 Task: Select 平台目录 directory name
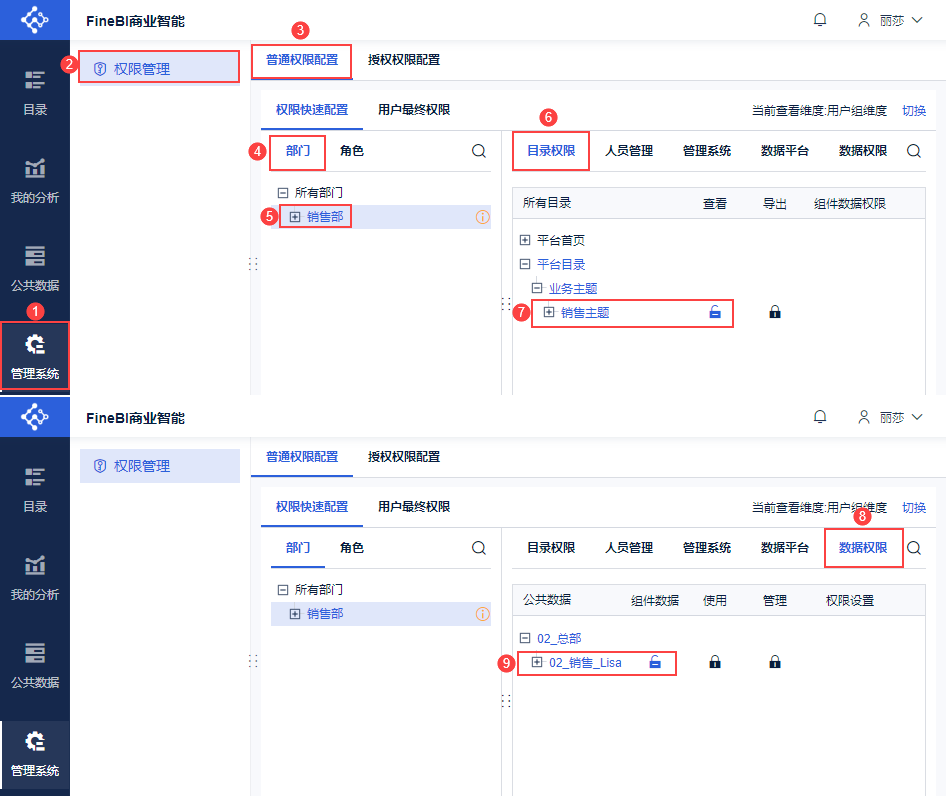coord(561,264)
